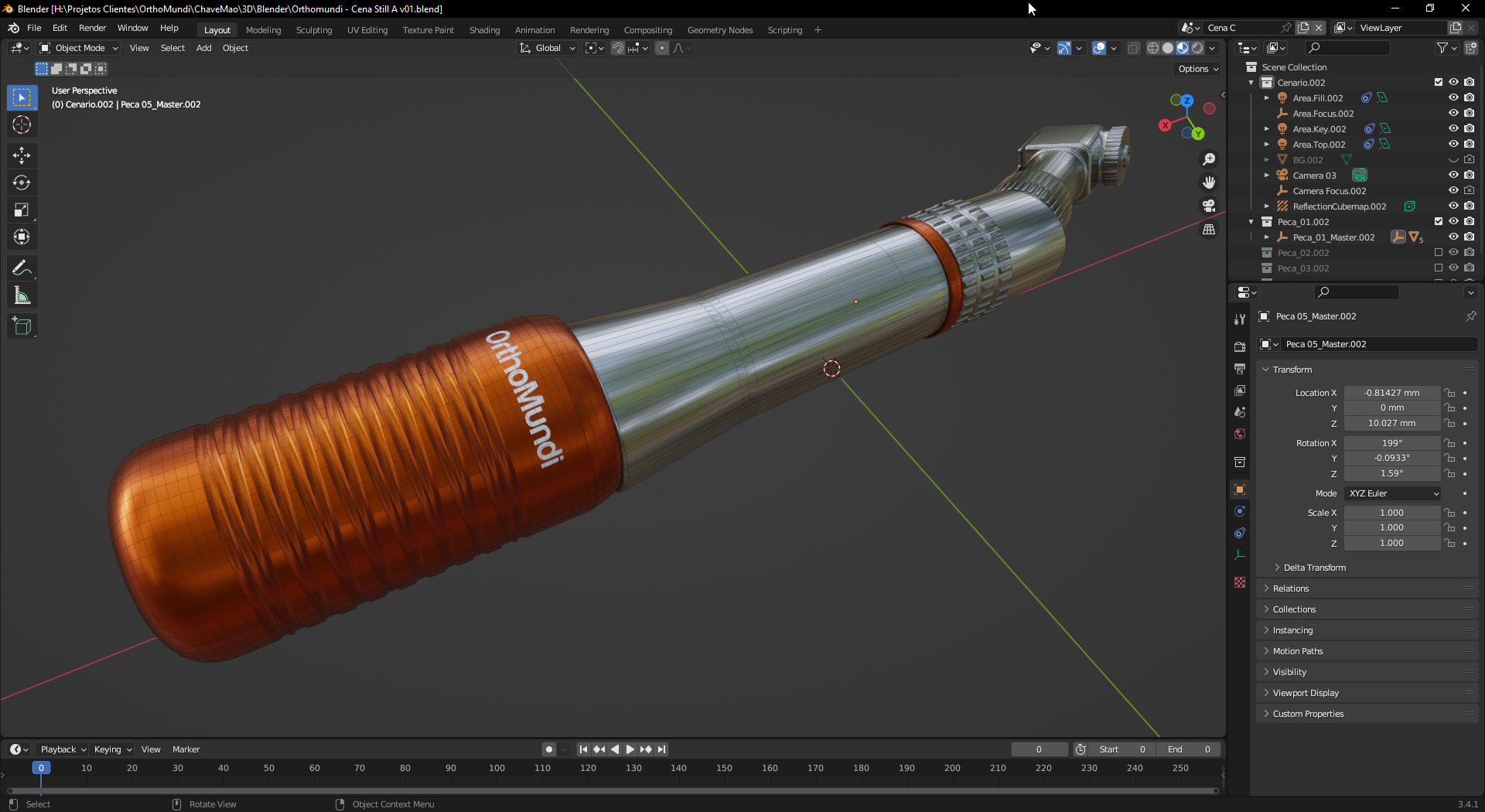The width and height of the screenshot is (1485, 812).
Task: Select the Annotate tool
Action: [22, 268]
